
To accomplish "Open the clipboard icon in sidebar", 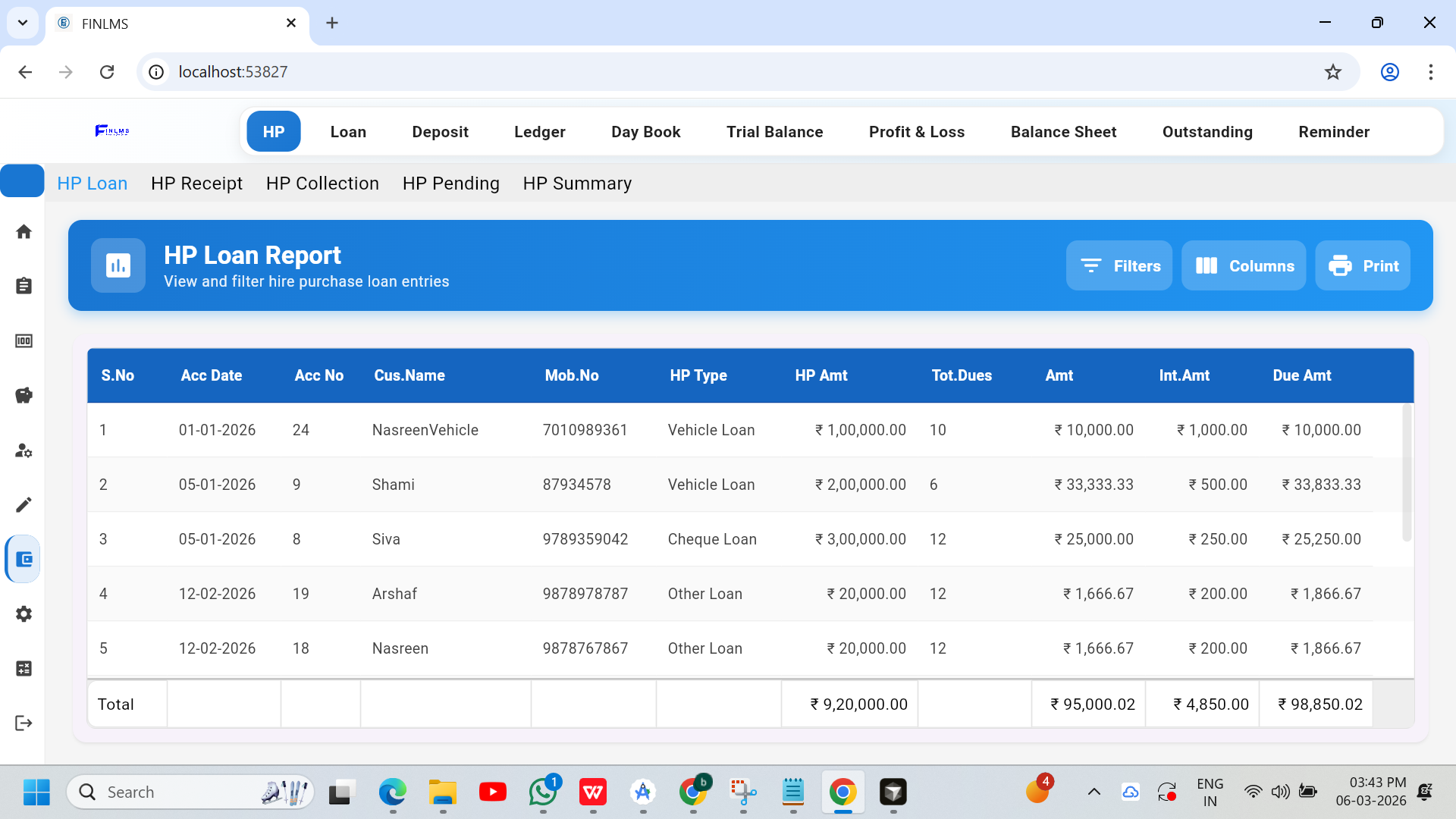I will click(x=24, y=286).
